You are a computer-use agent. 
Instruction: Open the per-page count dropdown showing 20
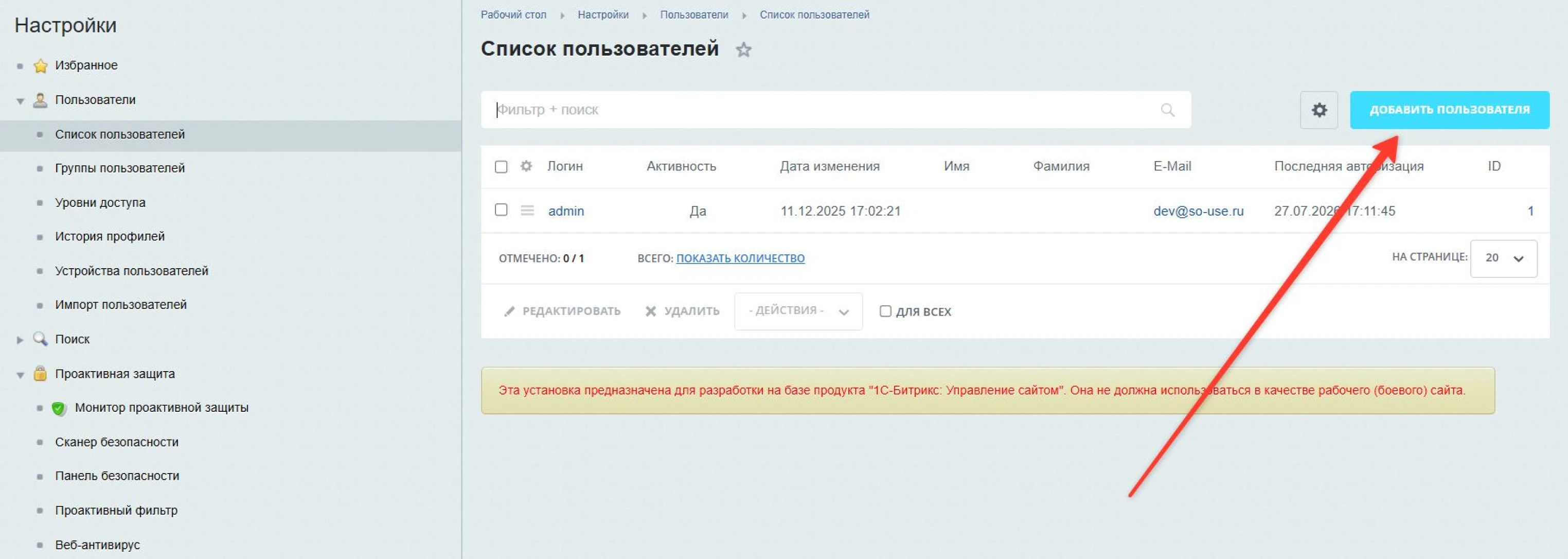tap(1503, 258)
